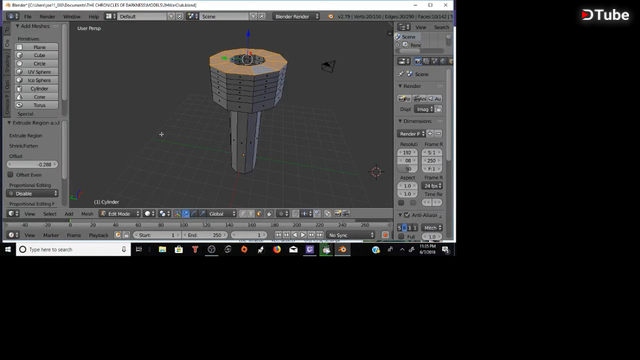Jump to last frame in timeline
The height and width of the screenshot is (360, 640).
coord(320,235)
